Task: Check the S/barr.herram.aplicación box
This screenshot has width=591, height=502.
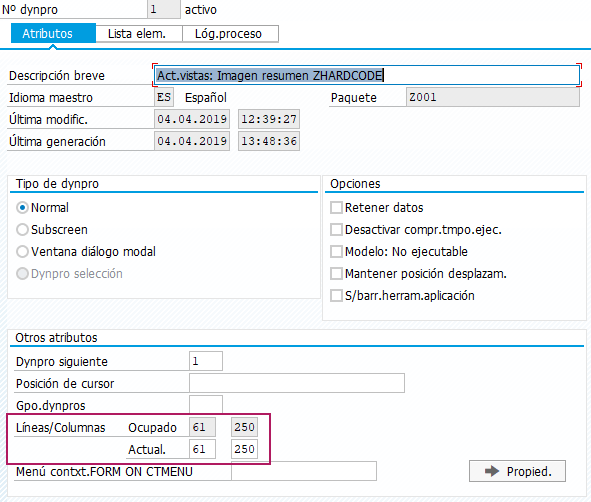Action: 336,295
